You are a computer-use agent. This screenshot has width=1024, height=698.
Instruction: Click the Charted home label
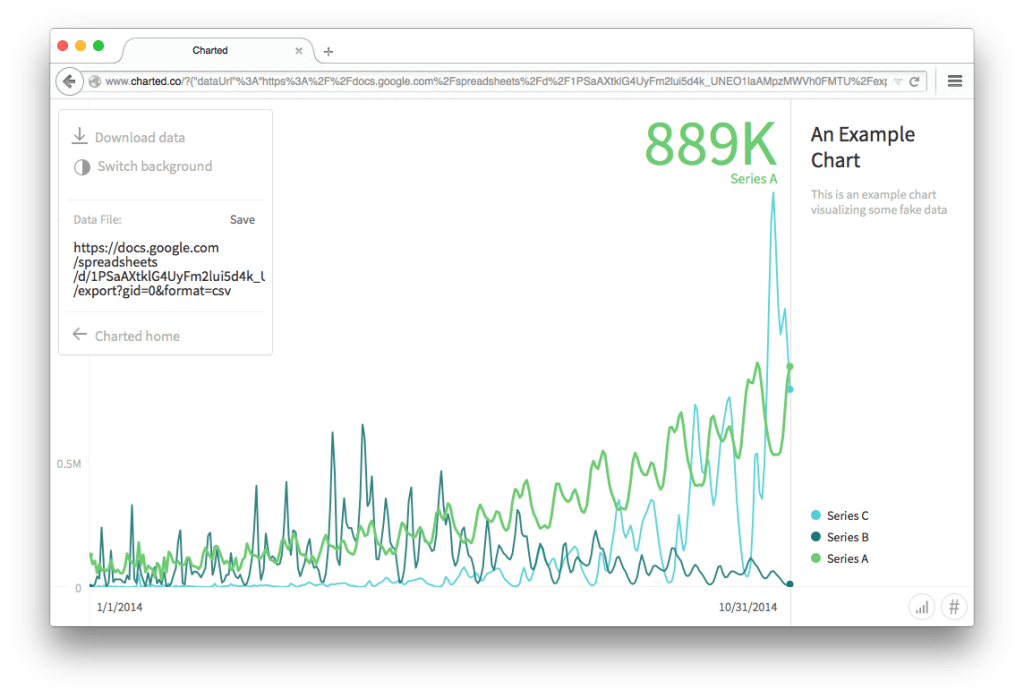[x=137, y=336]
